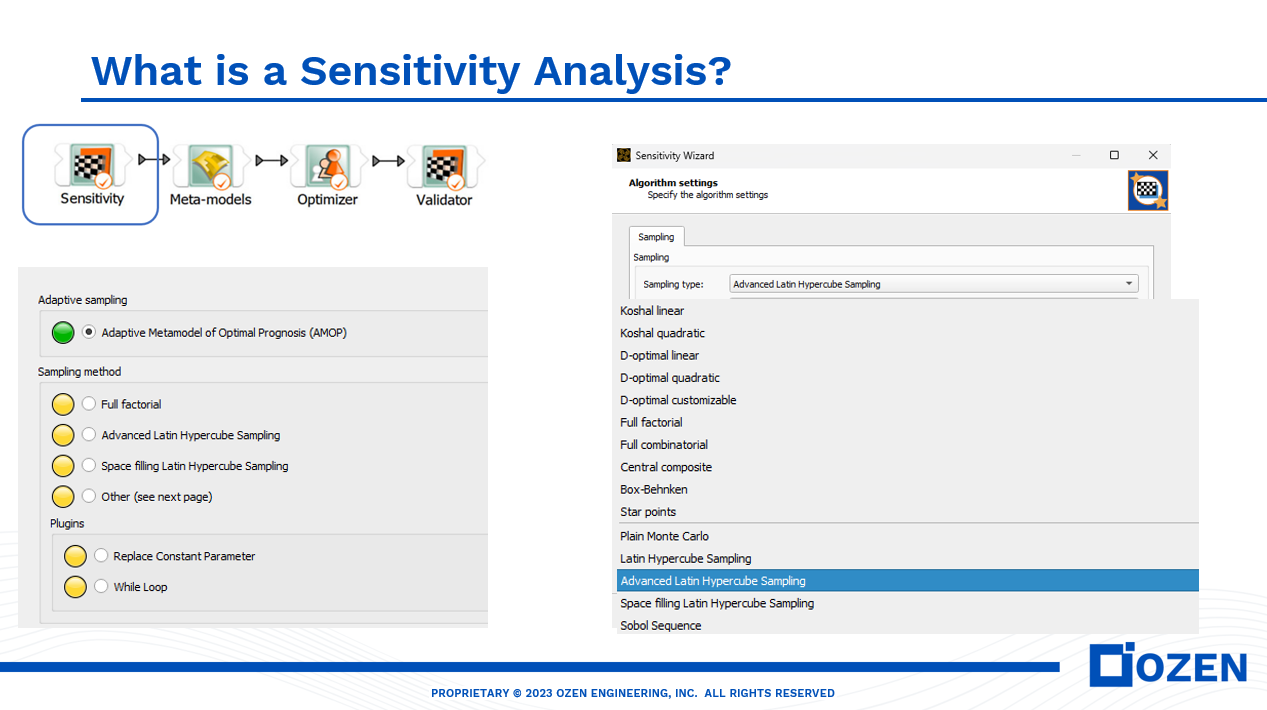Click the arrow between Sensitivity and Meta-models
This screenshot has height=710, width=1267.
pyautogui.click(x=155, y=159)
